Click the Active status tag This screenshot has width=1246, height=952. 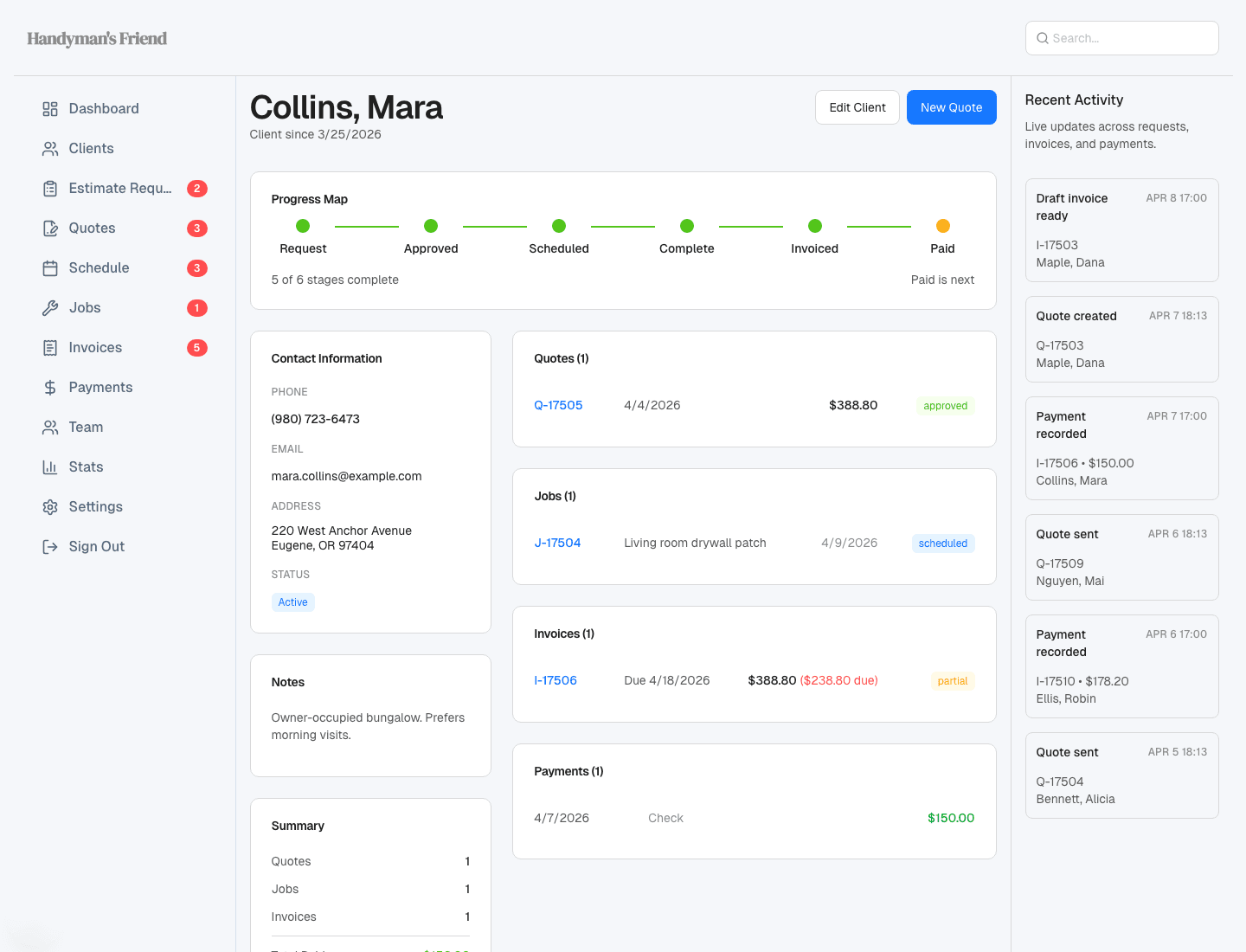pos(293,602)
